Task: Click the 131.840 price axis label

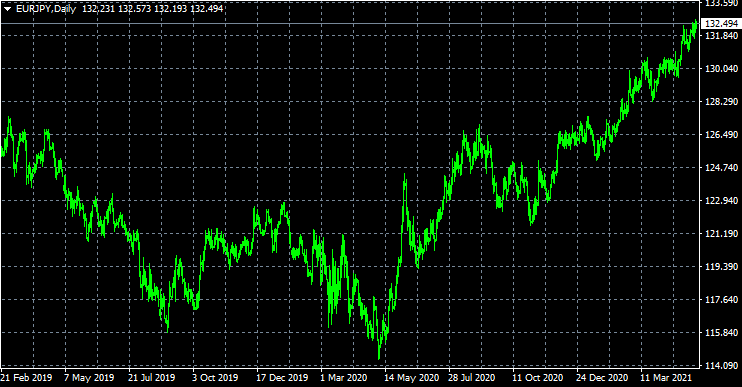Action: (721, 36)
